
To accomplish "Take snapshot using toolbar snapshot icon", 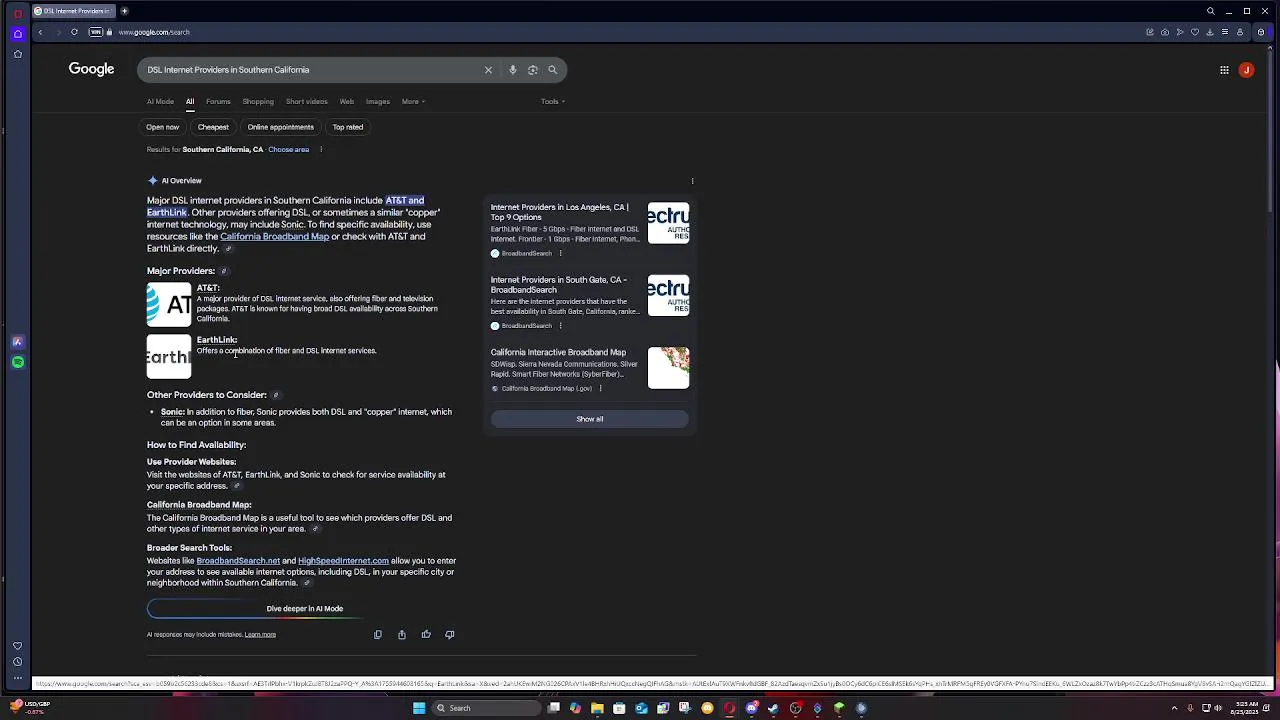I will click(1164, 32).
